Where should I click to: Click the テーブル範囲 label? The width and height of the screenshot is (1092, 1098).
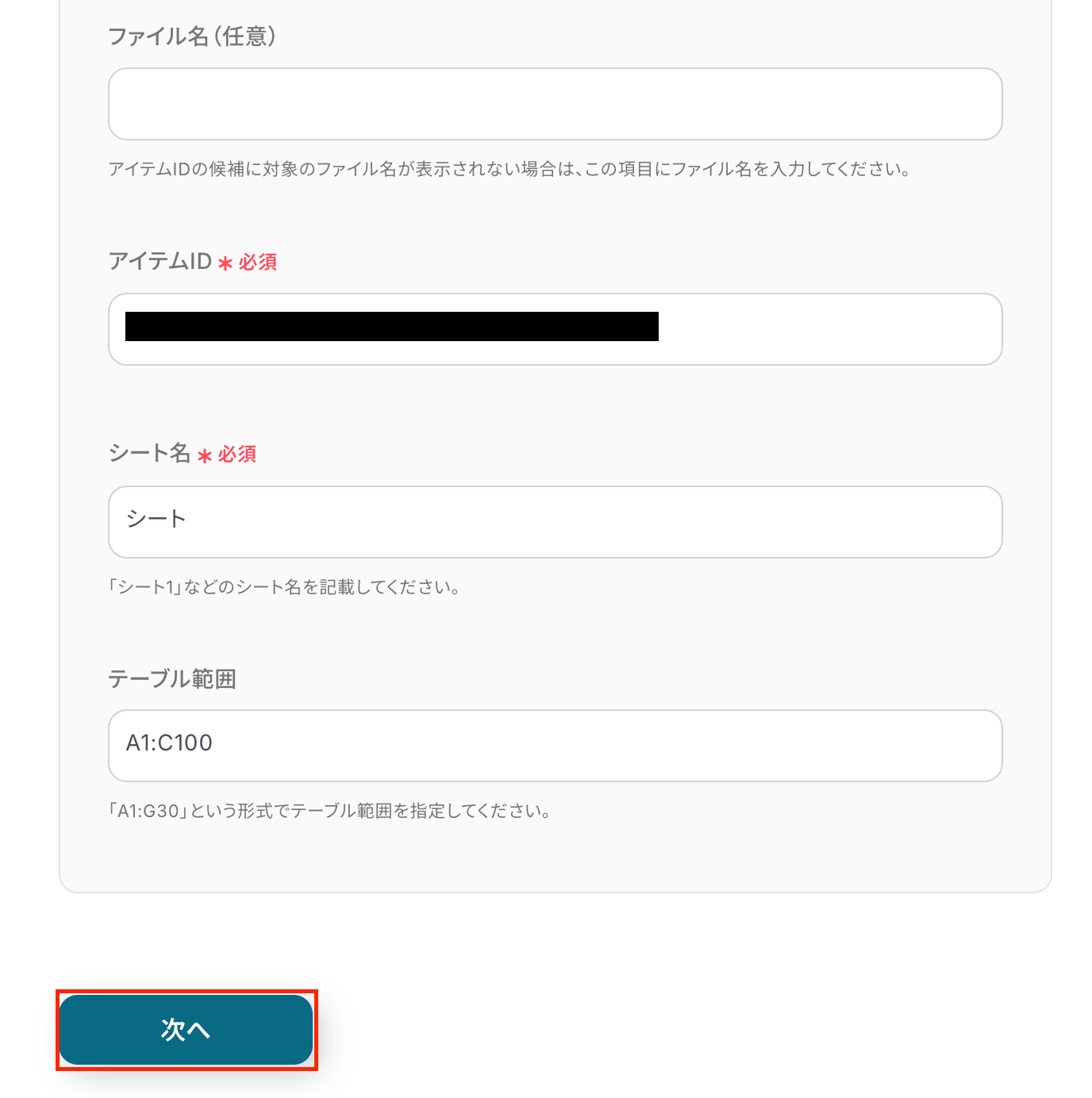point(172,679)
